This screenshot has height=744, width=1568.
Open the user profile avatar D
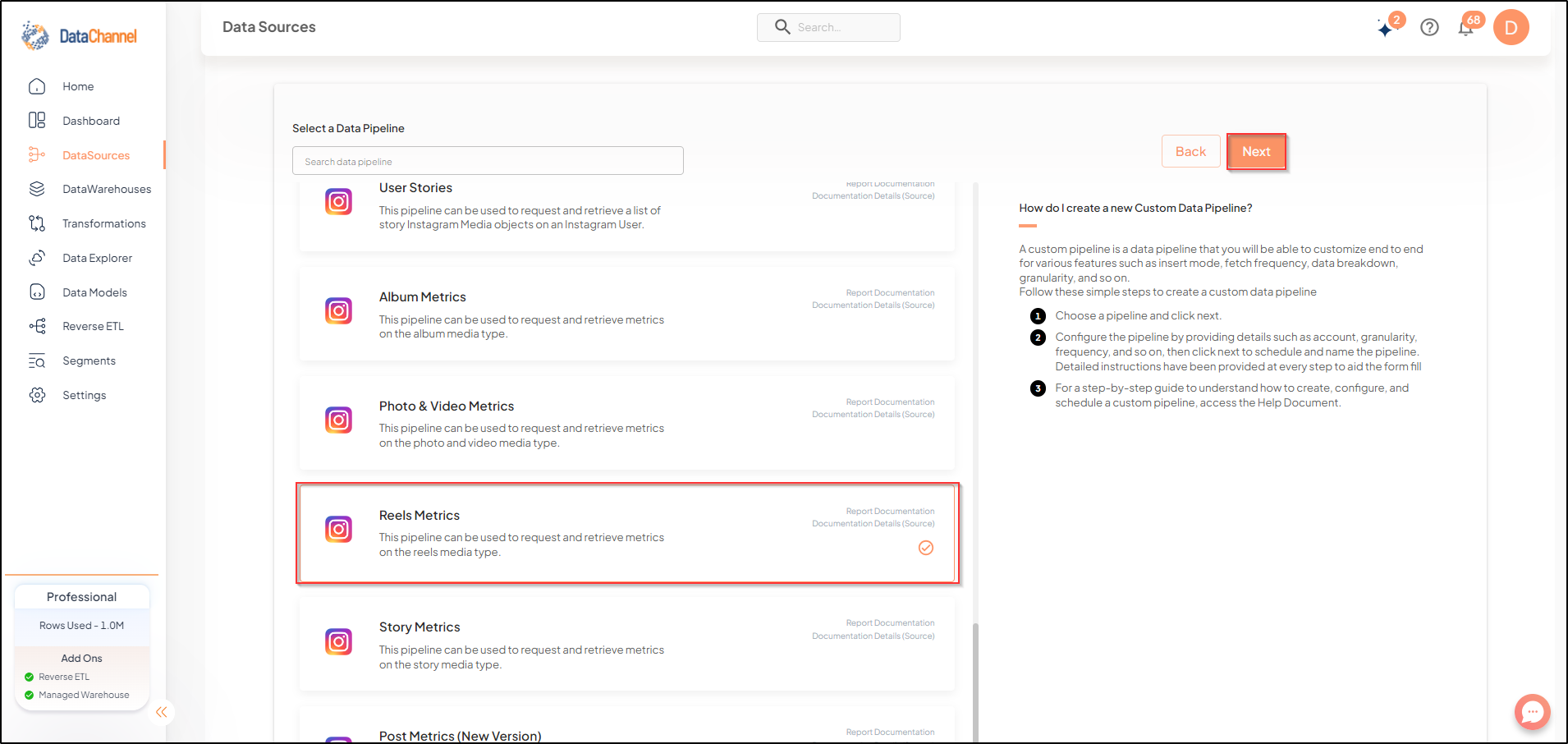pyautogui.click(x=1511, y=27)
